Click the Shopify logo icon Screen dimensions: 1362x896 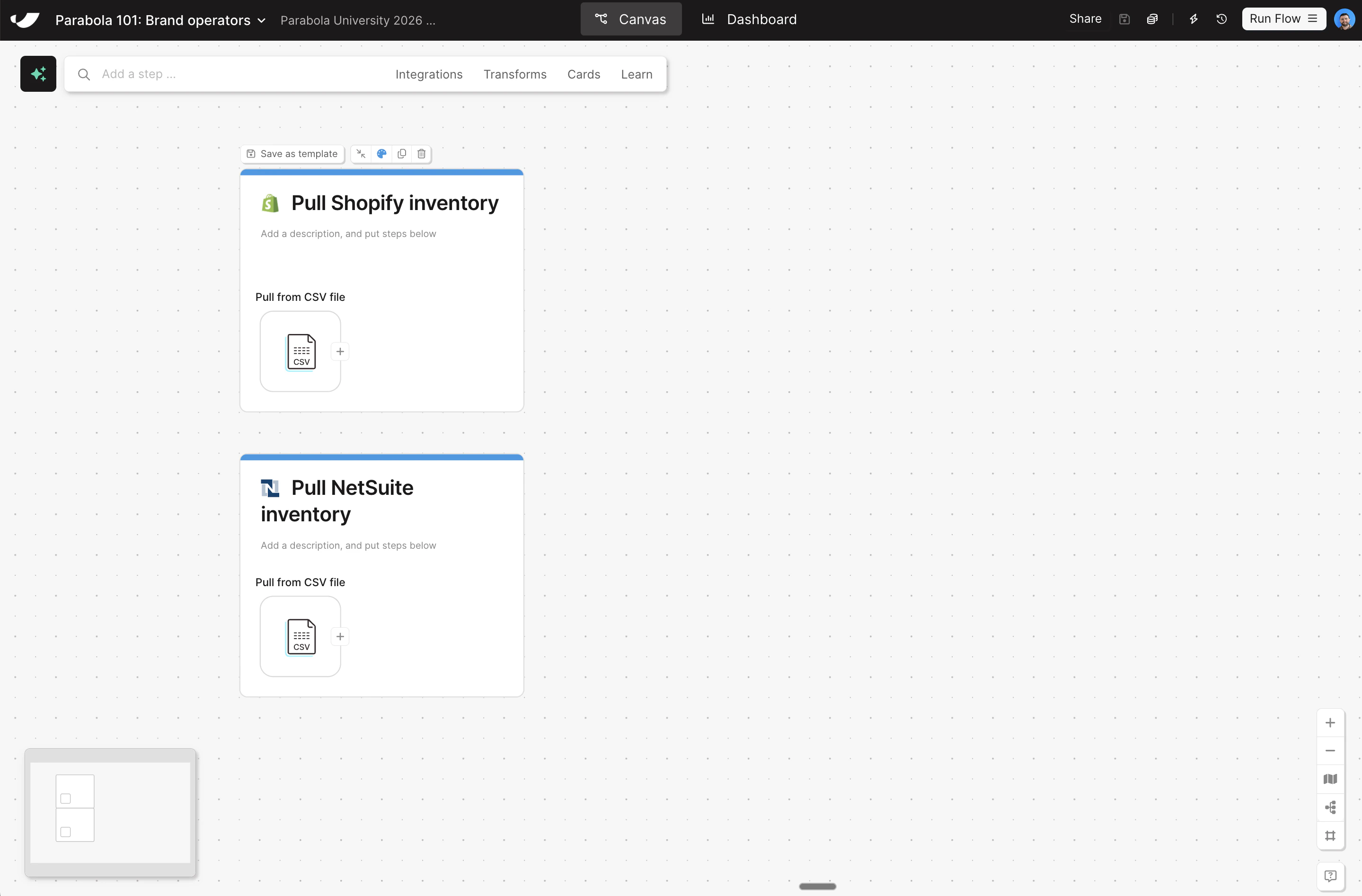pos(270,203)
